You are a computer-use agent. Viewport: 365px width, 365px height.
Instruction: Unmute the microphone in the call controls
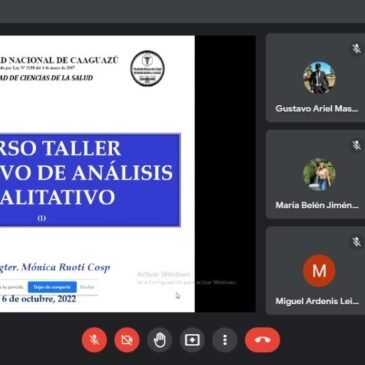pos(94,340)
